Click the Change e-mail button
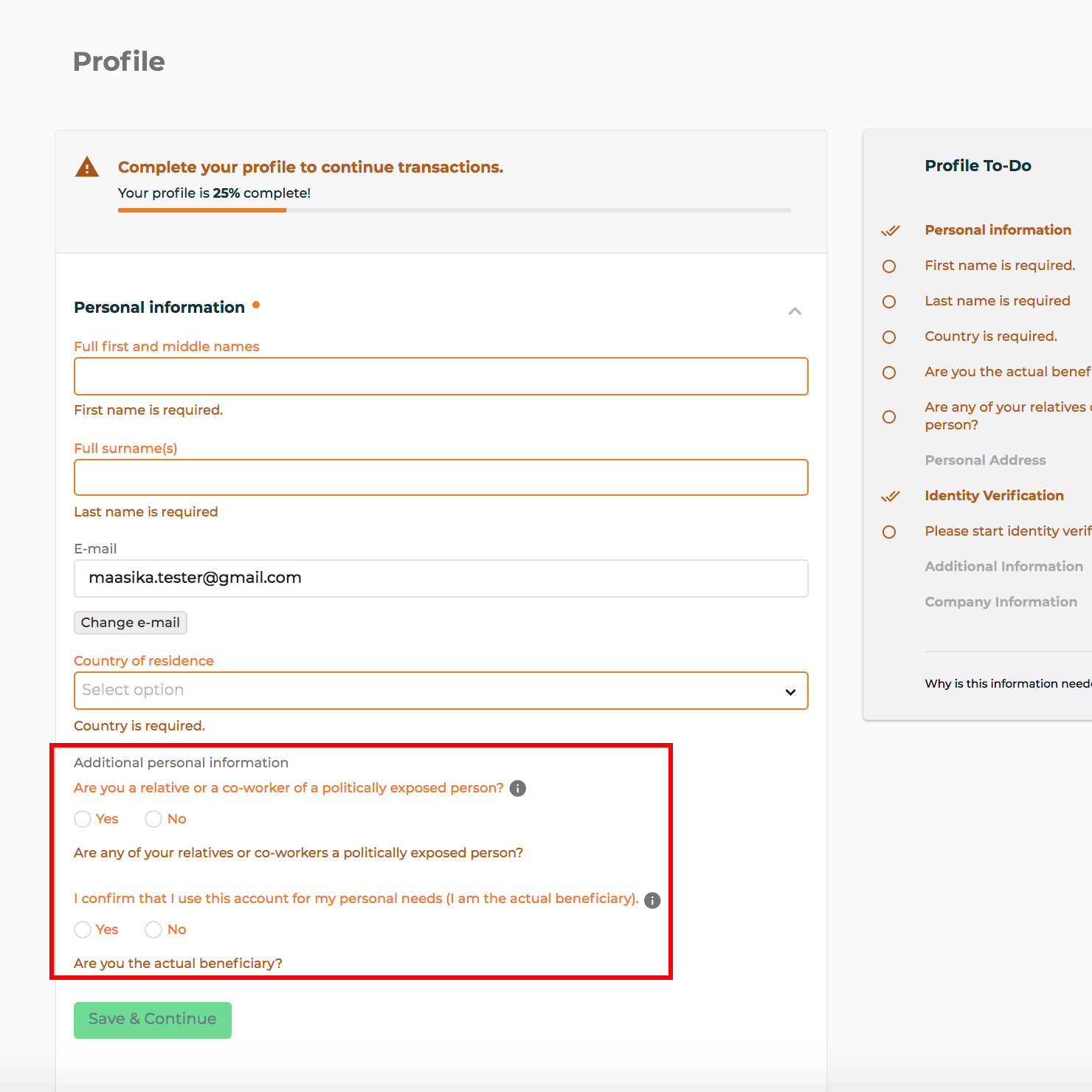Screen dimensions: 1092x1092 pyautogui.click(x=131, y=623)
